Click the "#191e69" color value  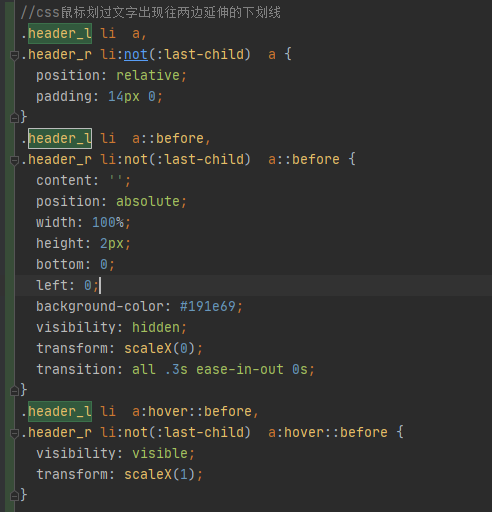click(x=208, y=306)
